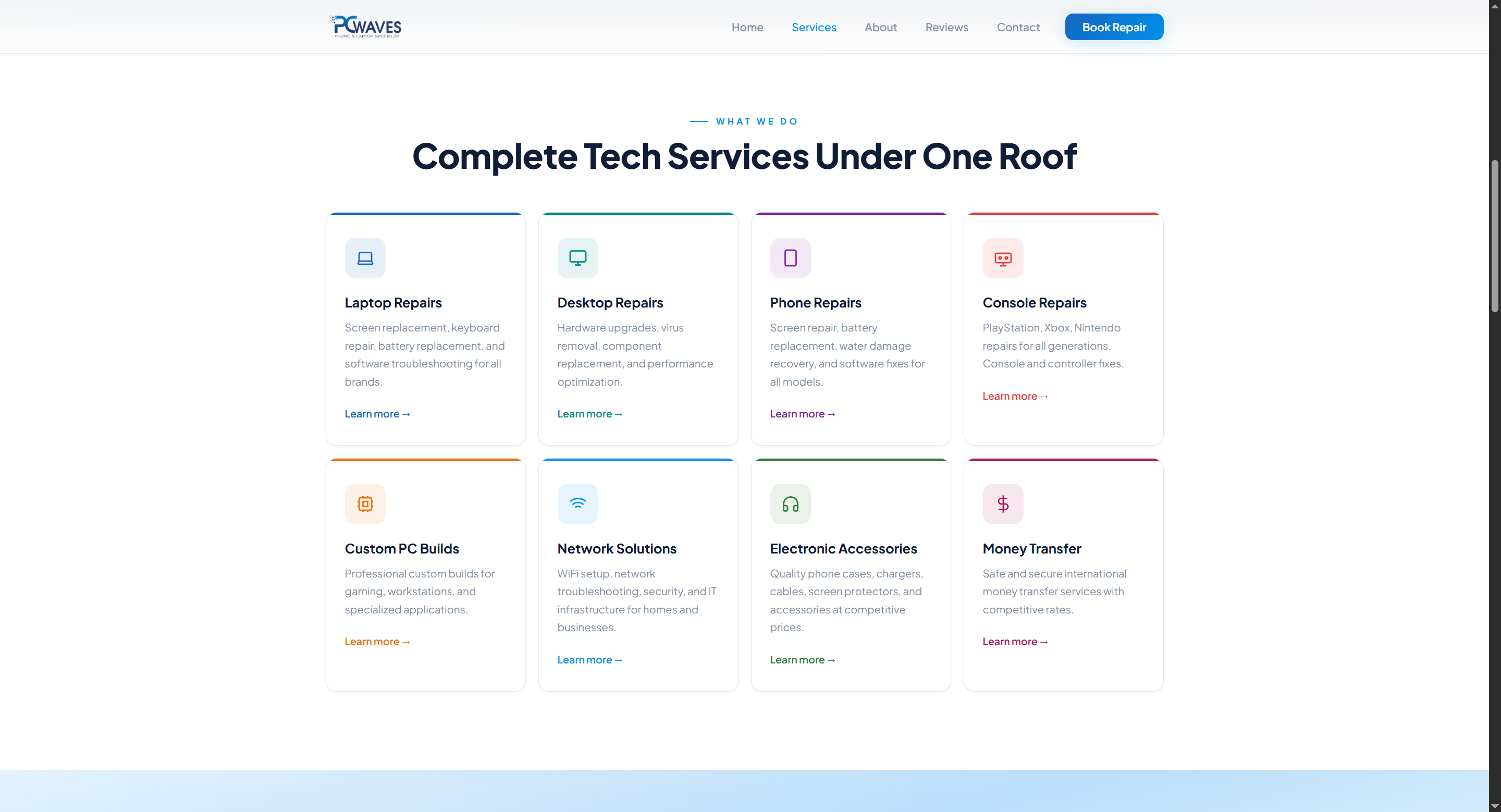Screen dimensions: 1501x812
Task: Follow Learn more under Phone Repairs
Action: pyautogui.click(x=803, y=414)
